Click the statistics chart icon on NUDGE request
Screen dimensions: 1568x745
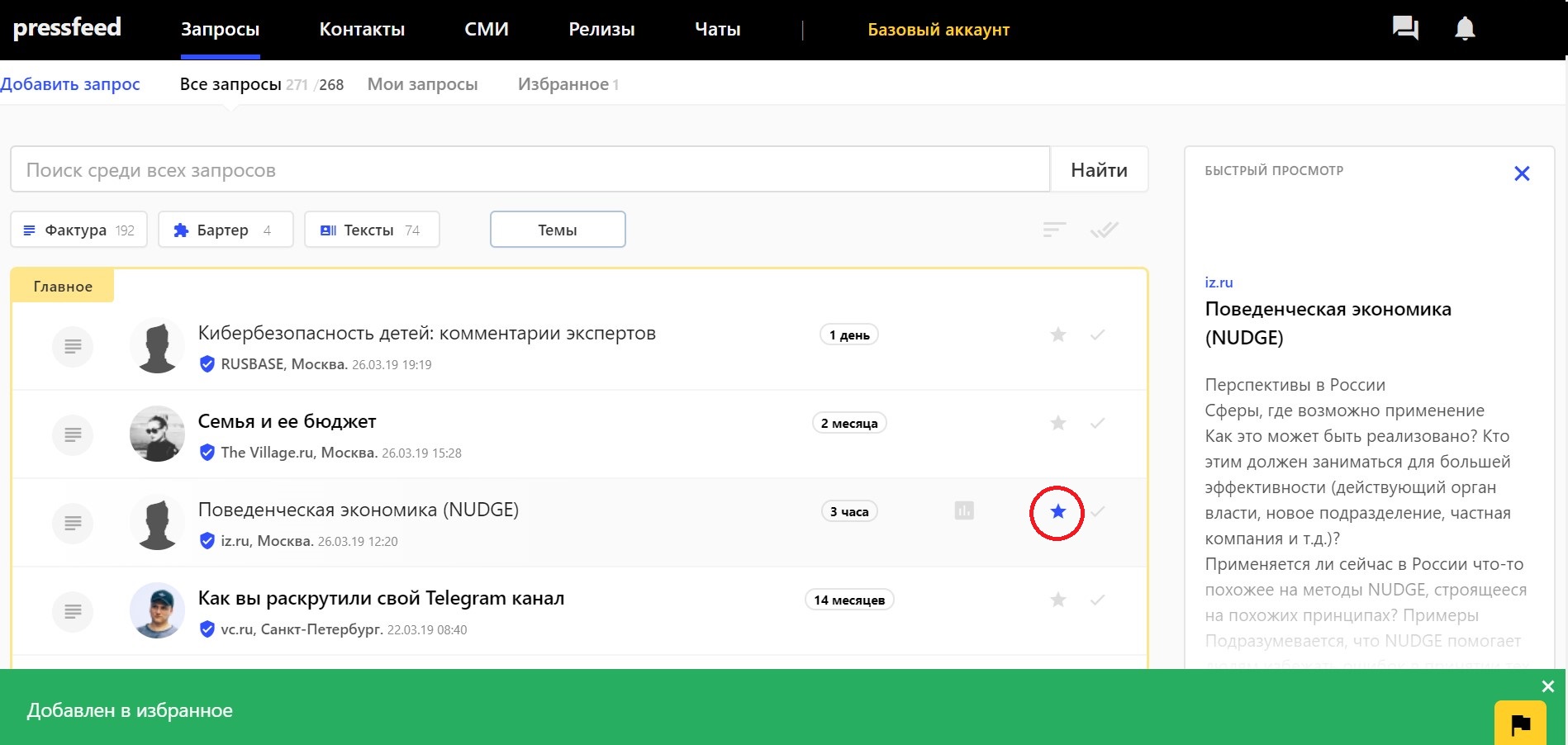pyautogui.click(x=964, y=511)
